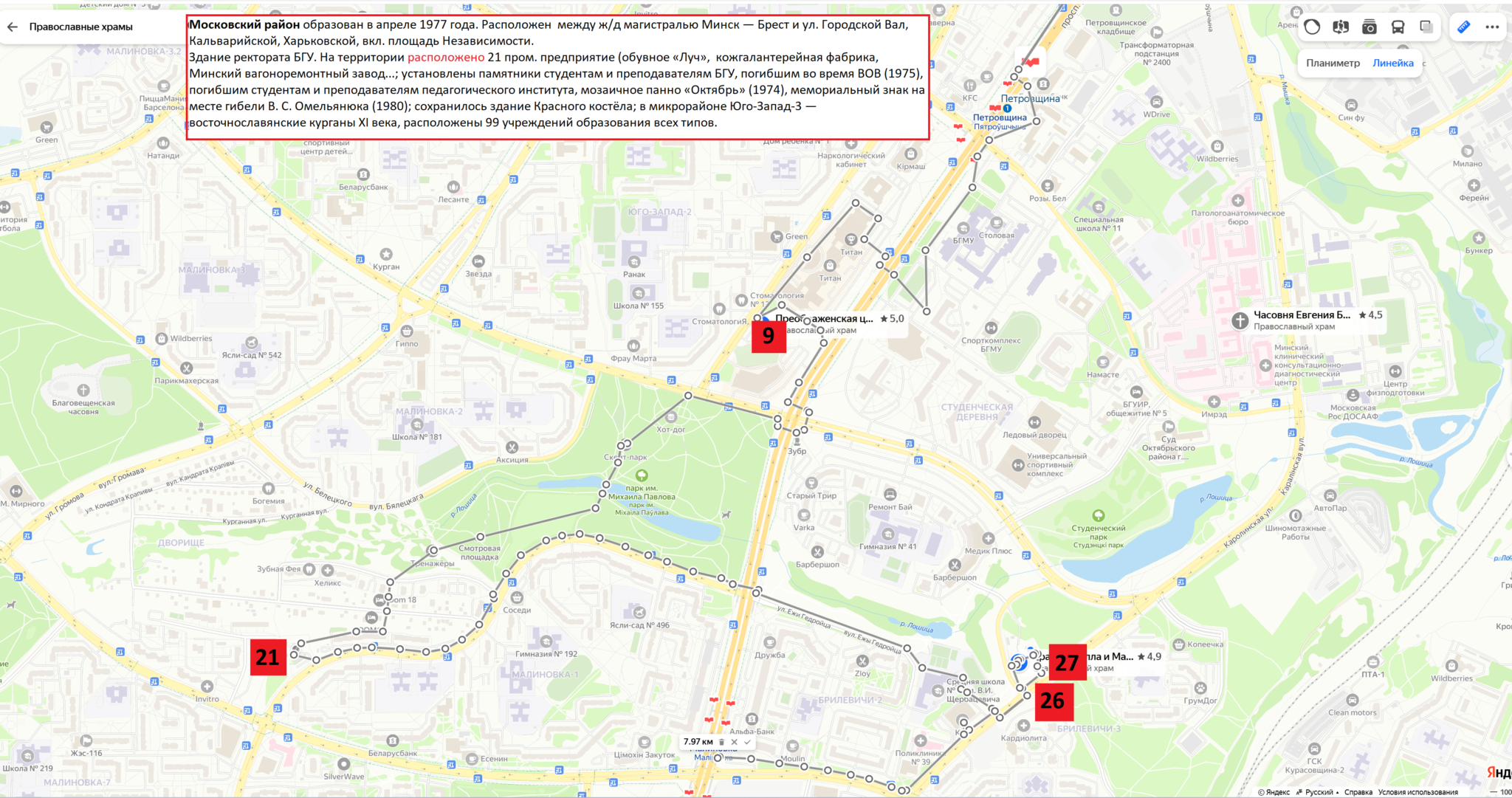Screen dimensions: 1512x798
Task: Click the Благовещенская часовня cross icon
Action: point(83,390)
